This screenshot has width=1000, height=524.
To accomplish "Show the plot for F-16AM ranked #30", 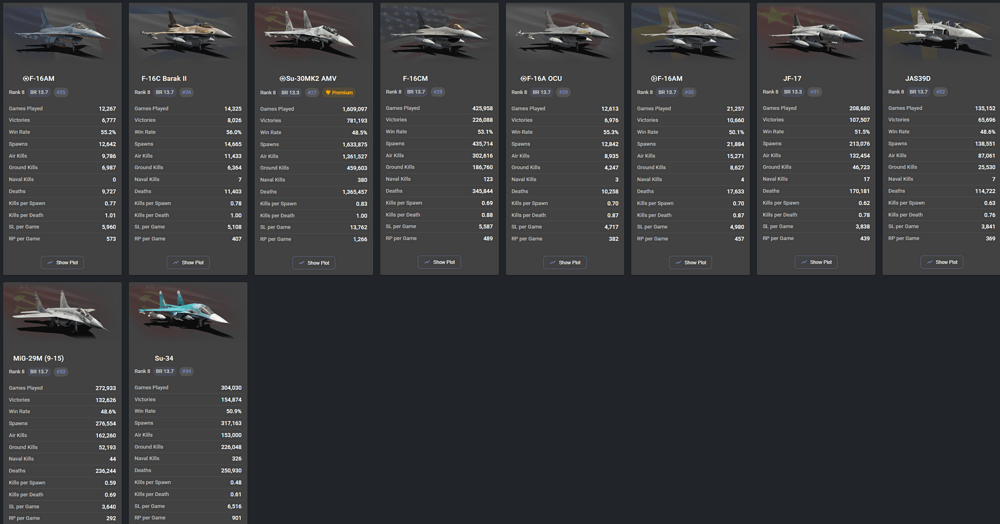I will point(691,263).
